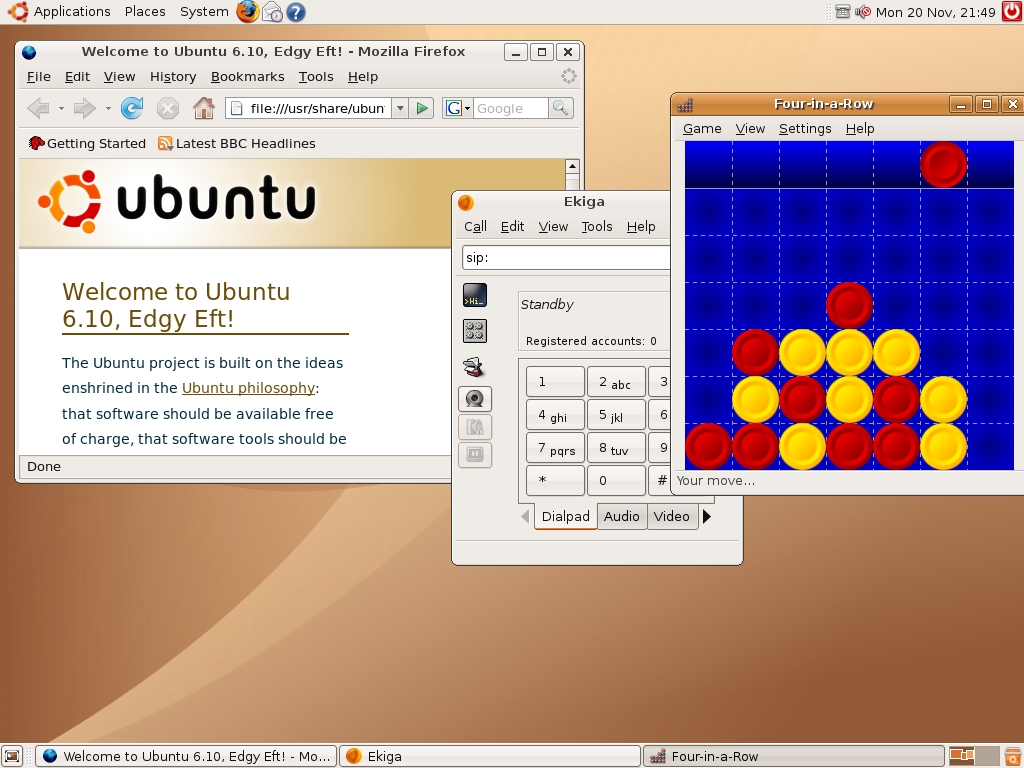Click the Firefox Reload page icon
The image size is (1024, 768).
coord(132,108)
